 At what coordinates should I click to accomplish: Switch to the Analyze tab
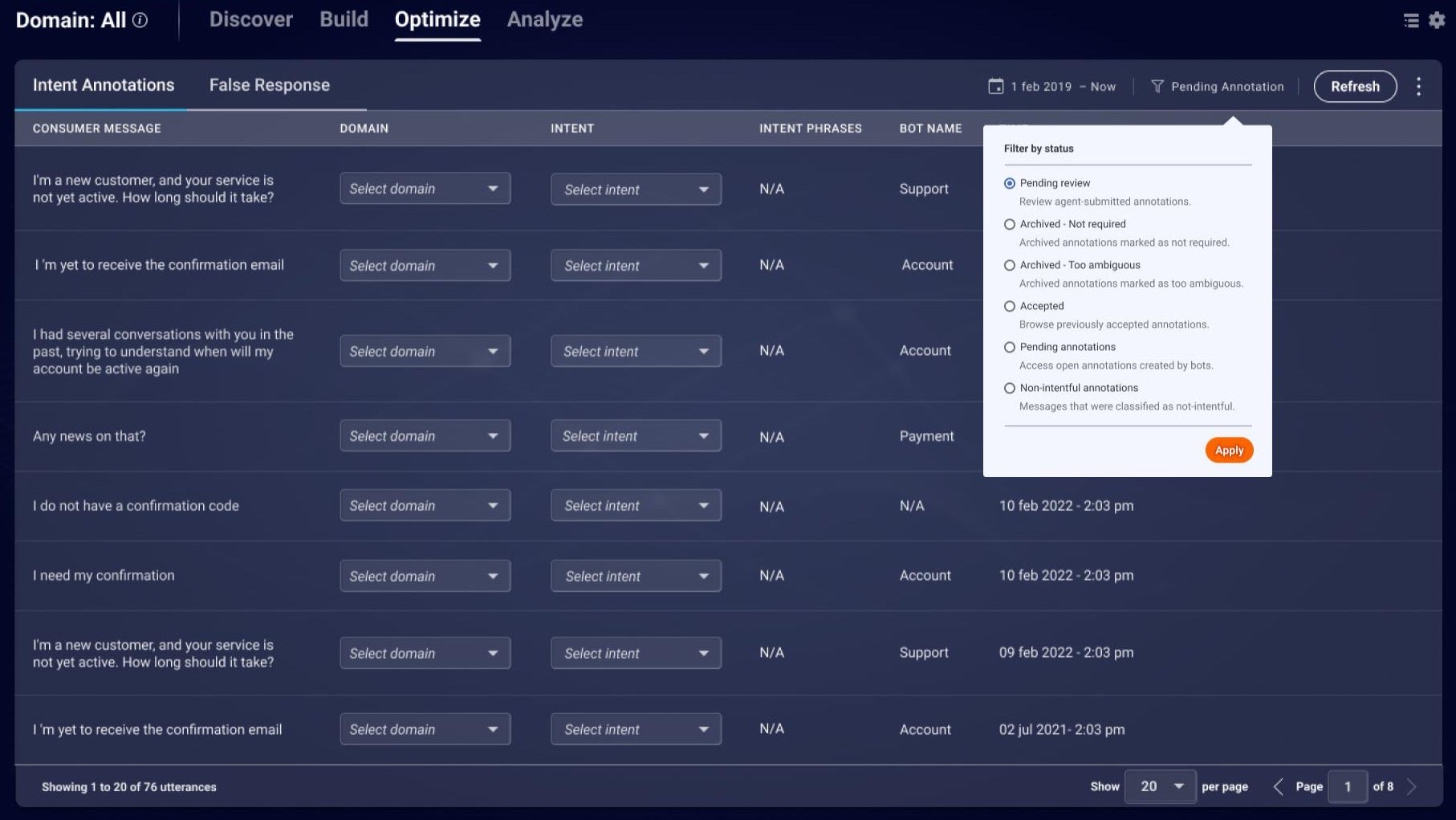pos(545,20)
